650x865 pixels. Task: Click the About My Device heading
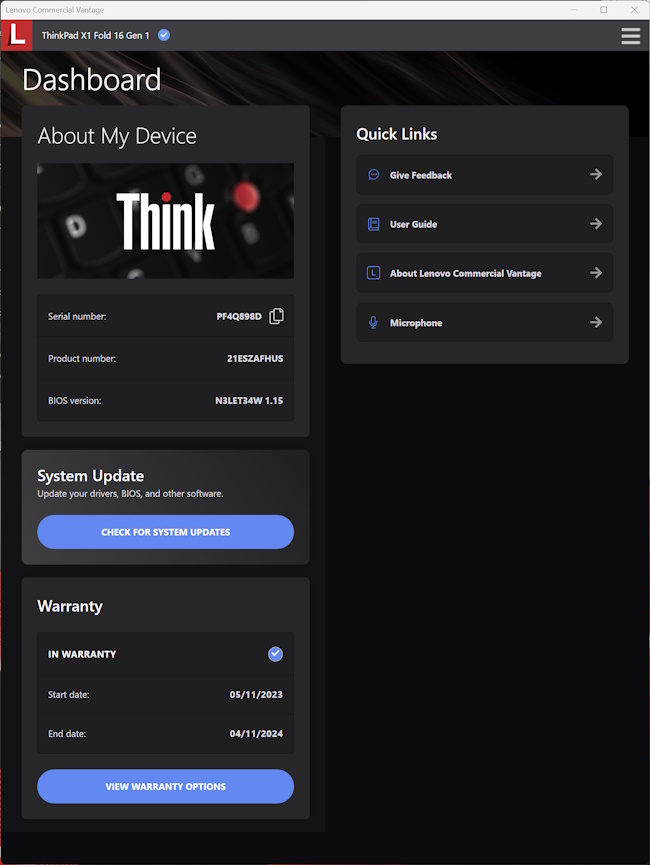[x=117, y=136]
